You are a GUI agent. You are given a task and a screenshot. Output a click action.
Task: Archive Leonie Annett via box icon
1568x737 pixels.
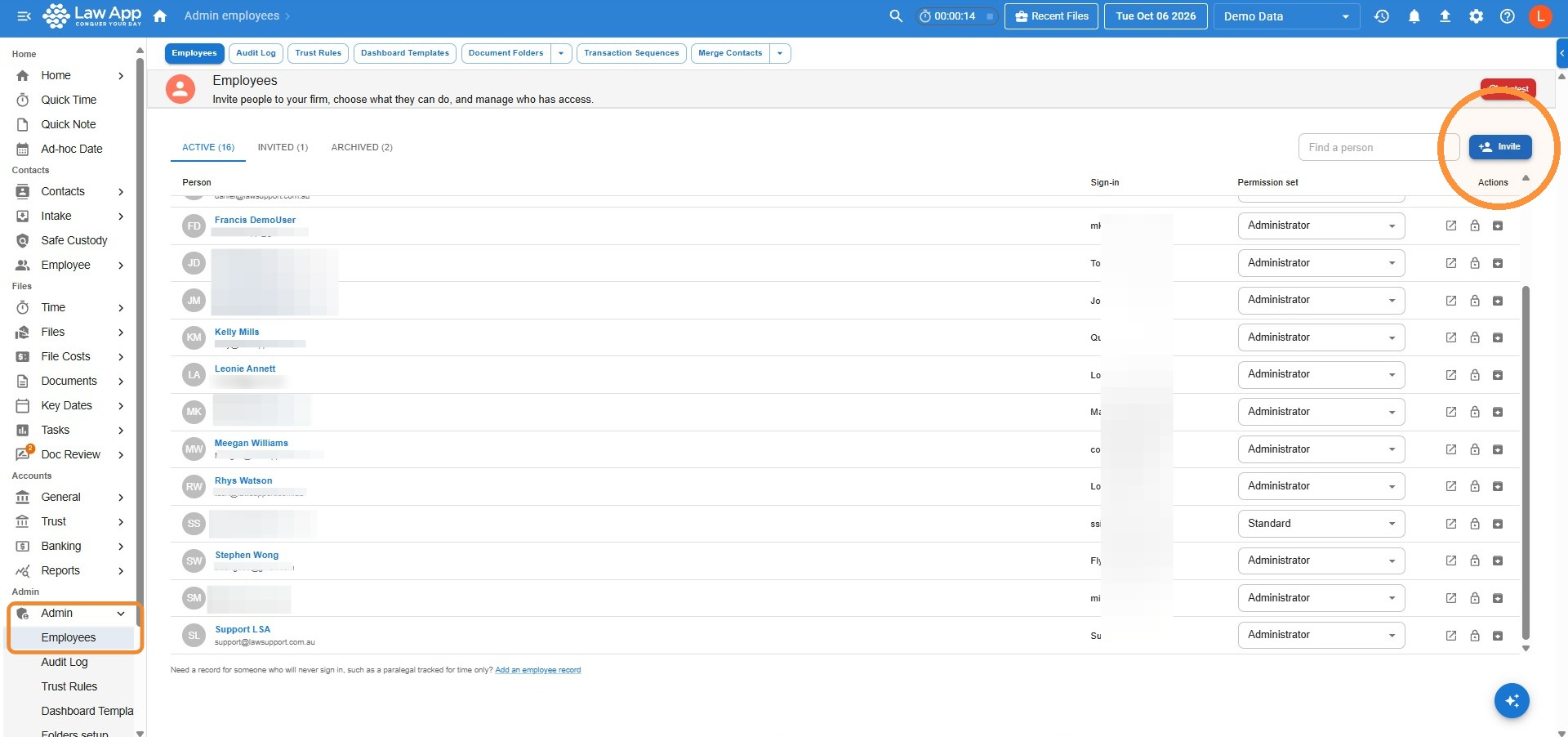pos(1498,375)
